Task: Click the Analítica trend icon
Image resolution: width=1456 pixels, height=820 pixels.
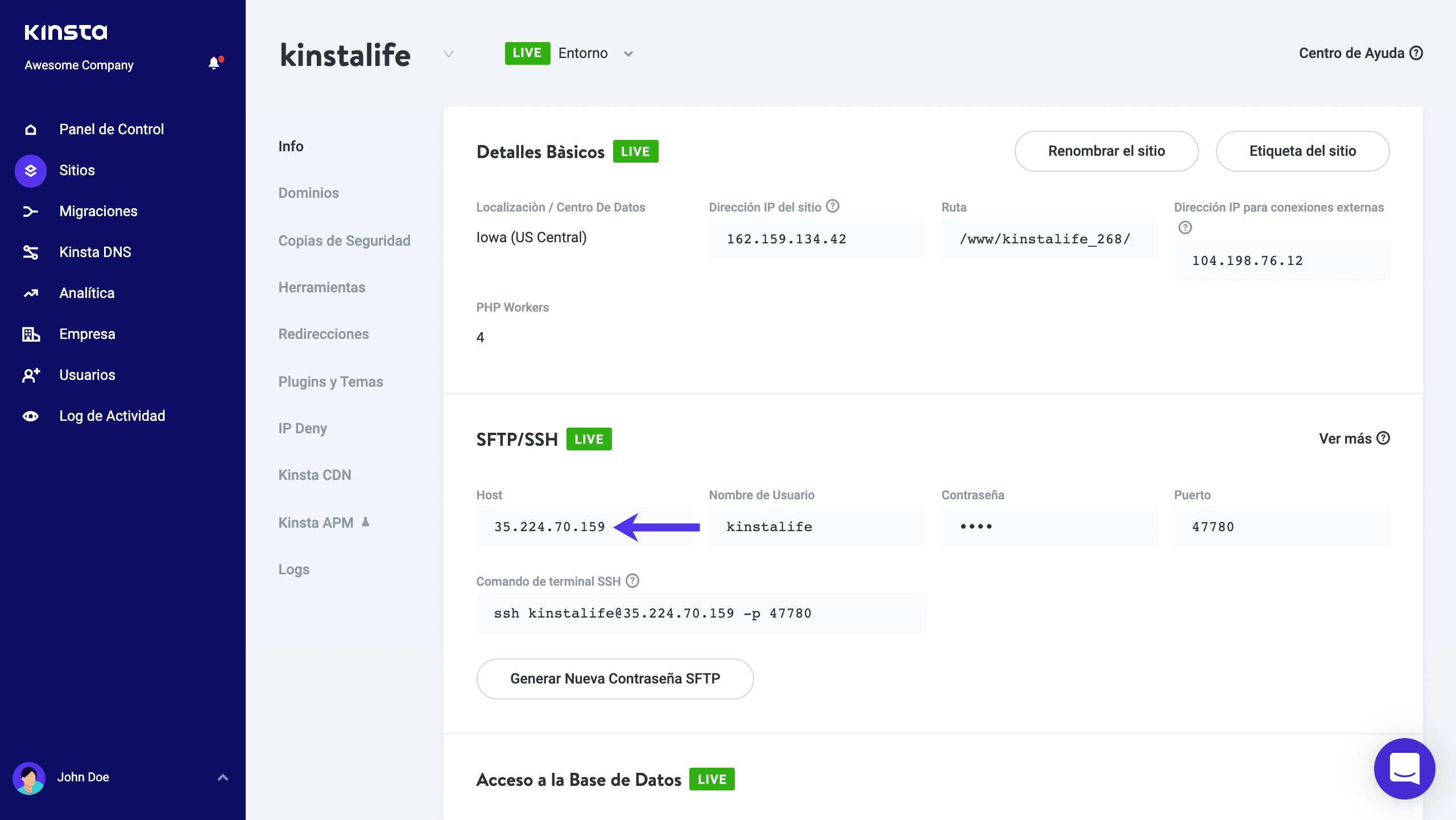Action: (x=31, y=293)
